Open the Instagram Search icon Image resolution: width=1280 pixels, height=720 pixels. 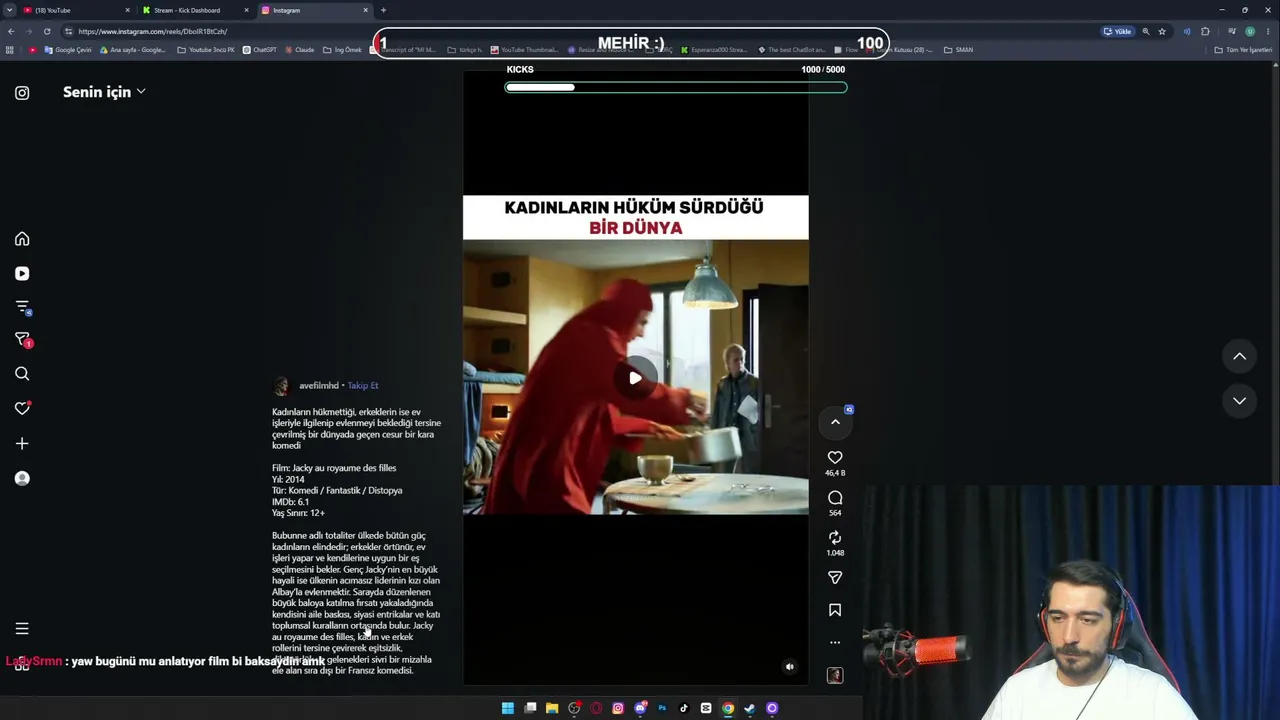tap(22, 374)
